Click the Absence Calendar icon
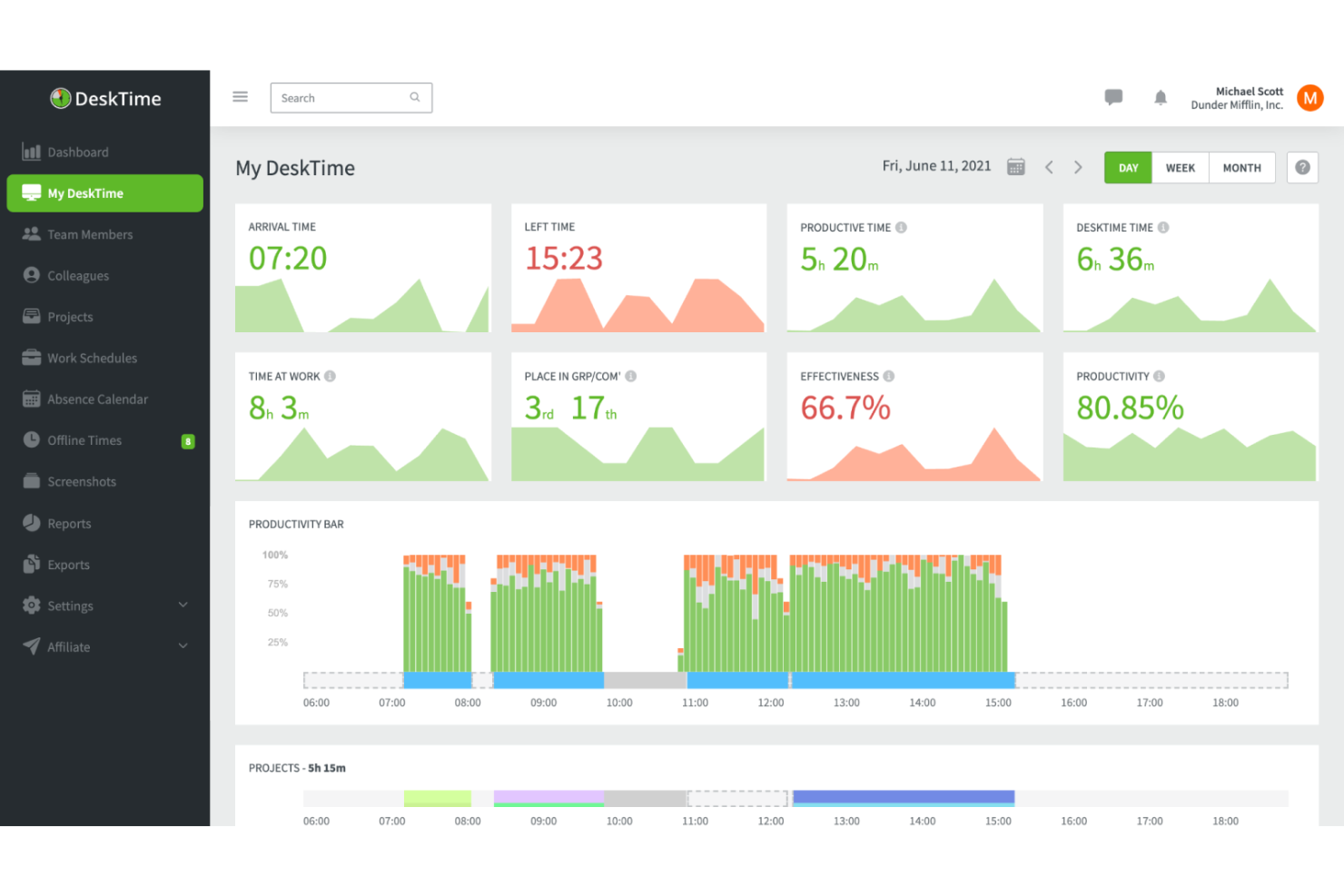Viewport: 1344px width, 896px height. coord(32,399)
